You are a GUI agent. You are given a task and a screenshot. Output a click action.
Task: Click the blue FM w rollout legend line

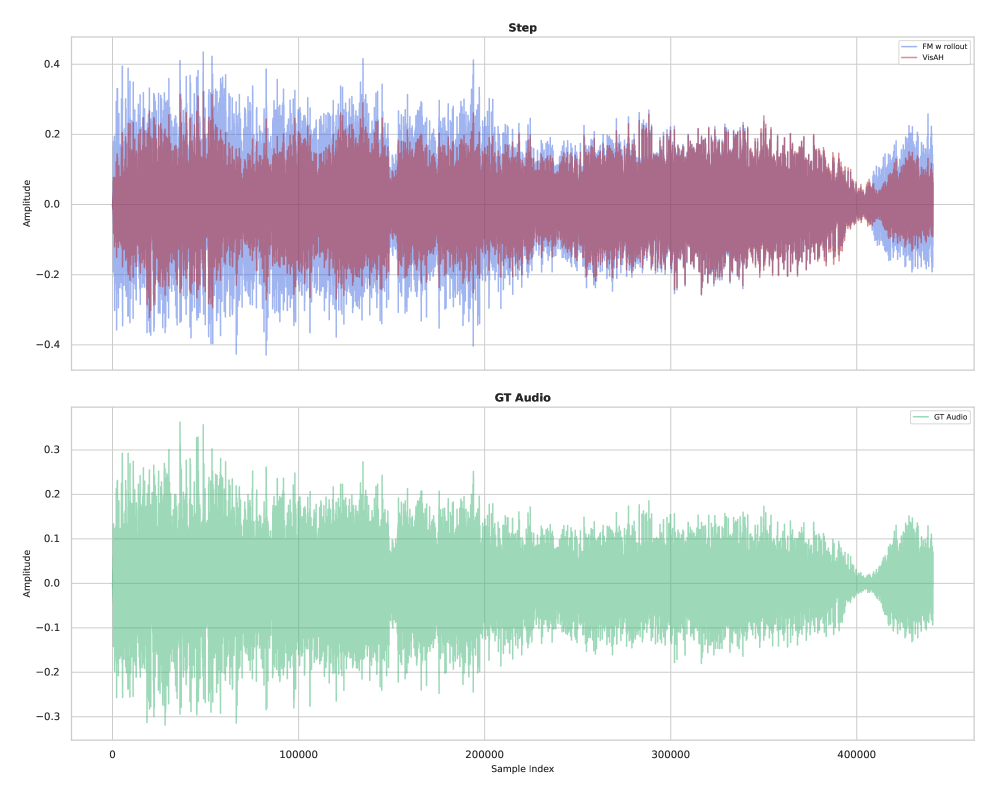click(909, 47)
